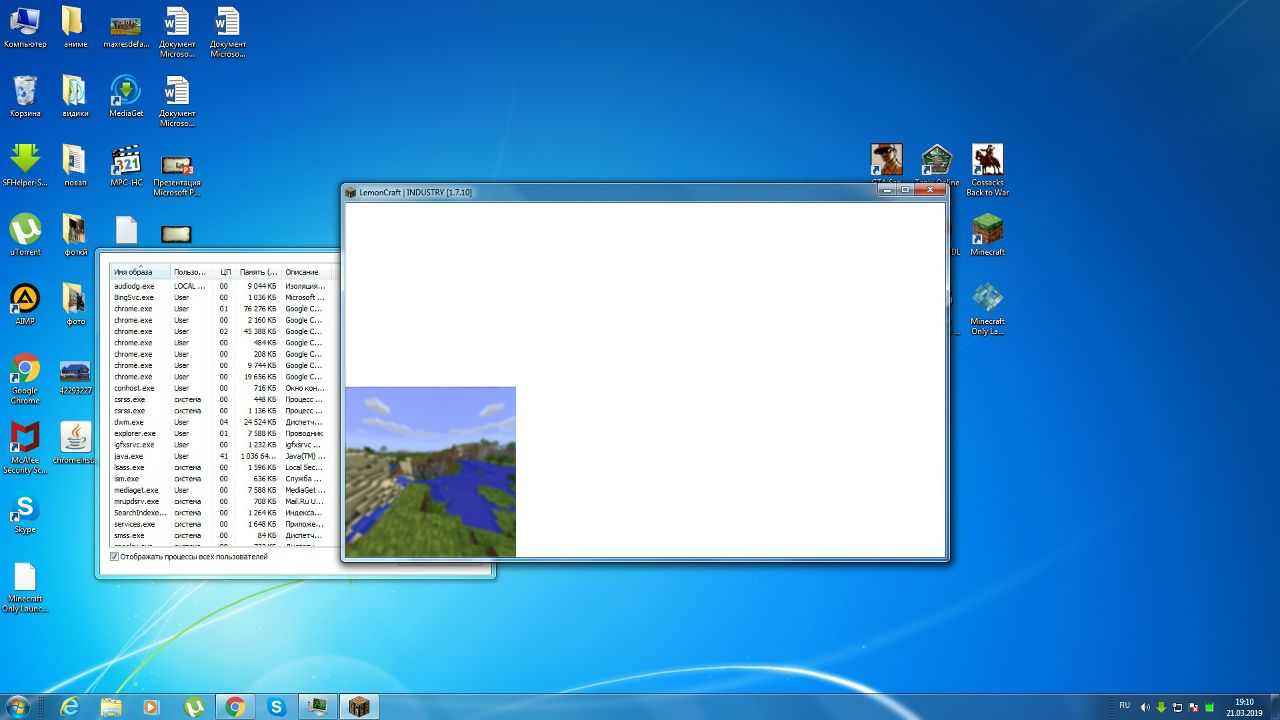Open the Recycle Bin (Корзина)

25,92
